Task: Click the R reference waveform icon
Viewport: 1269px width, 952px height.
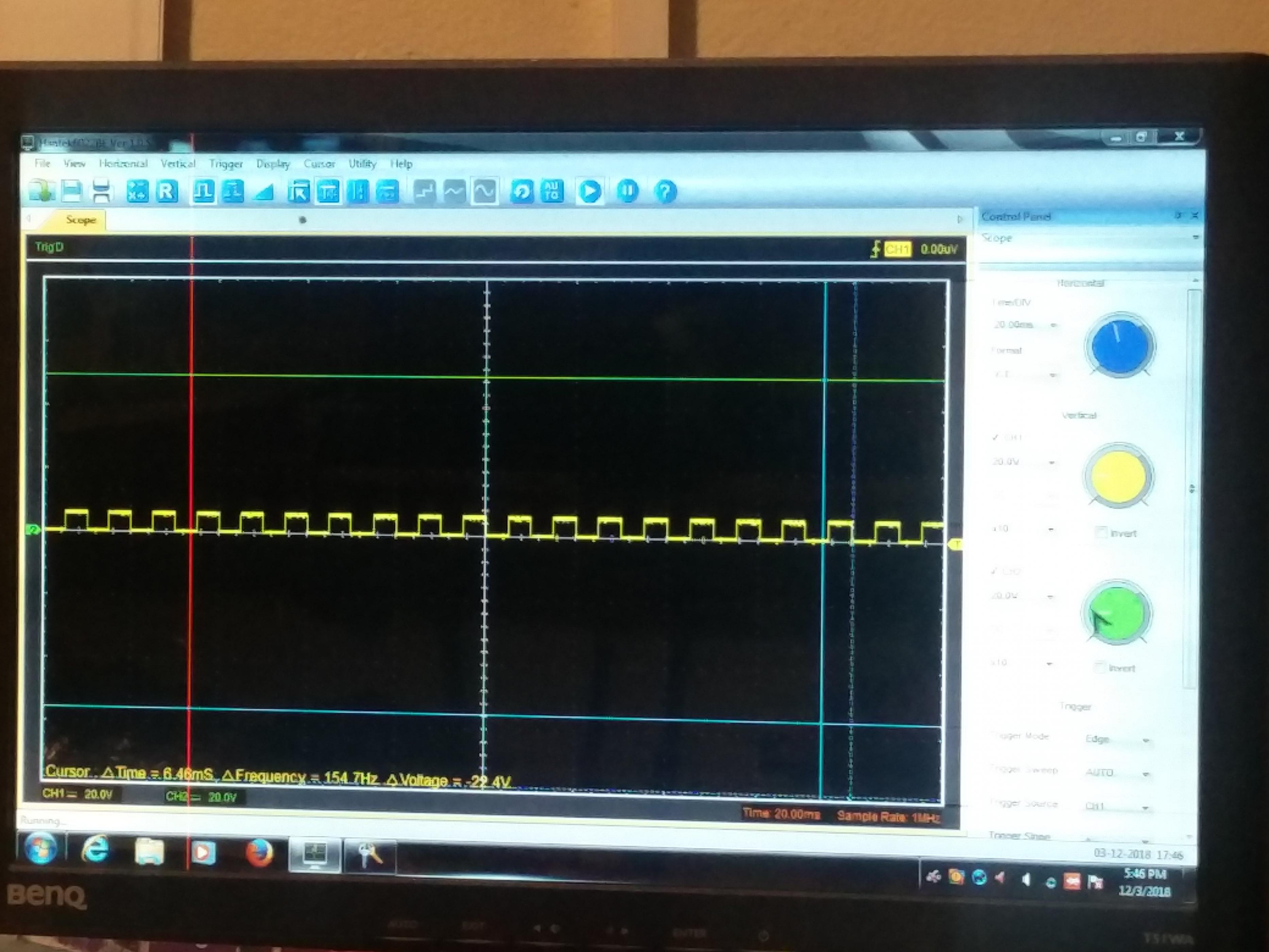Action: pos(167,191)
